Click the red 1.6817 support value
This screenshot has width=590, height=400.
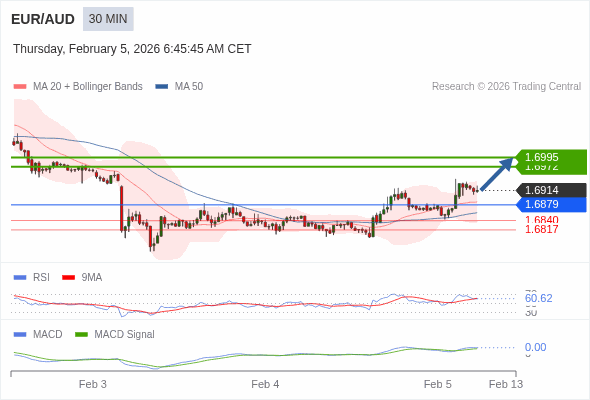[541, 229]
